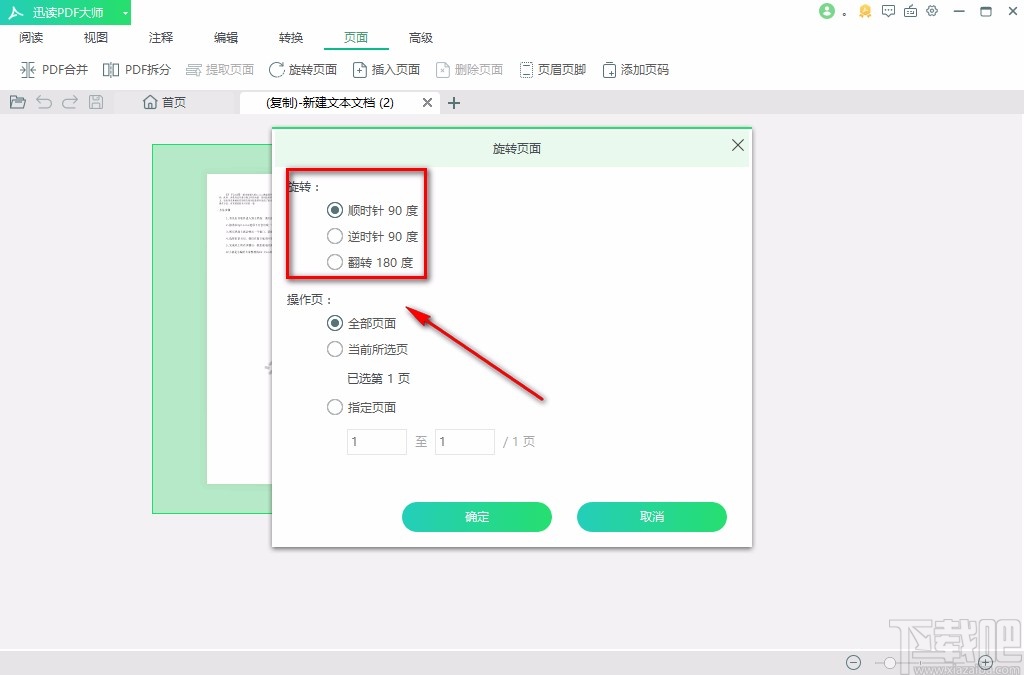
Task: Go to the 首页 home tab
Action: pyautogui.click(x=164, y=101)
